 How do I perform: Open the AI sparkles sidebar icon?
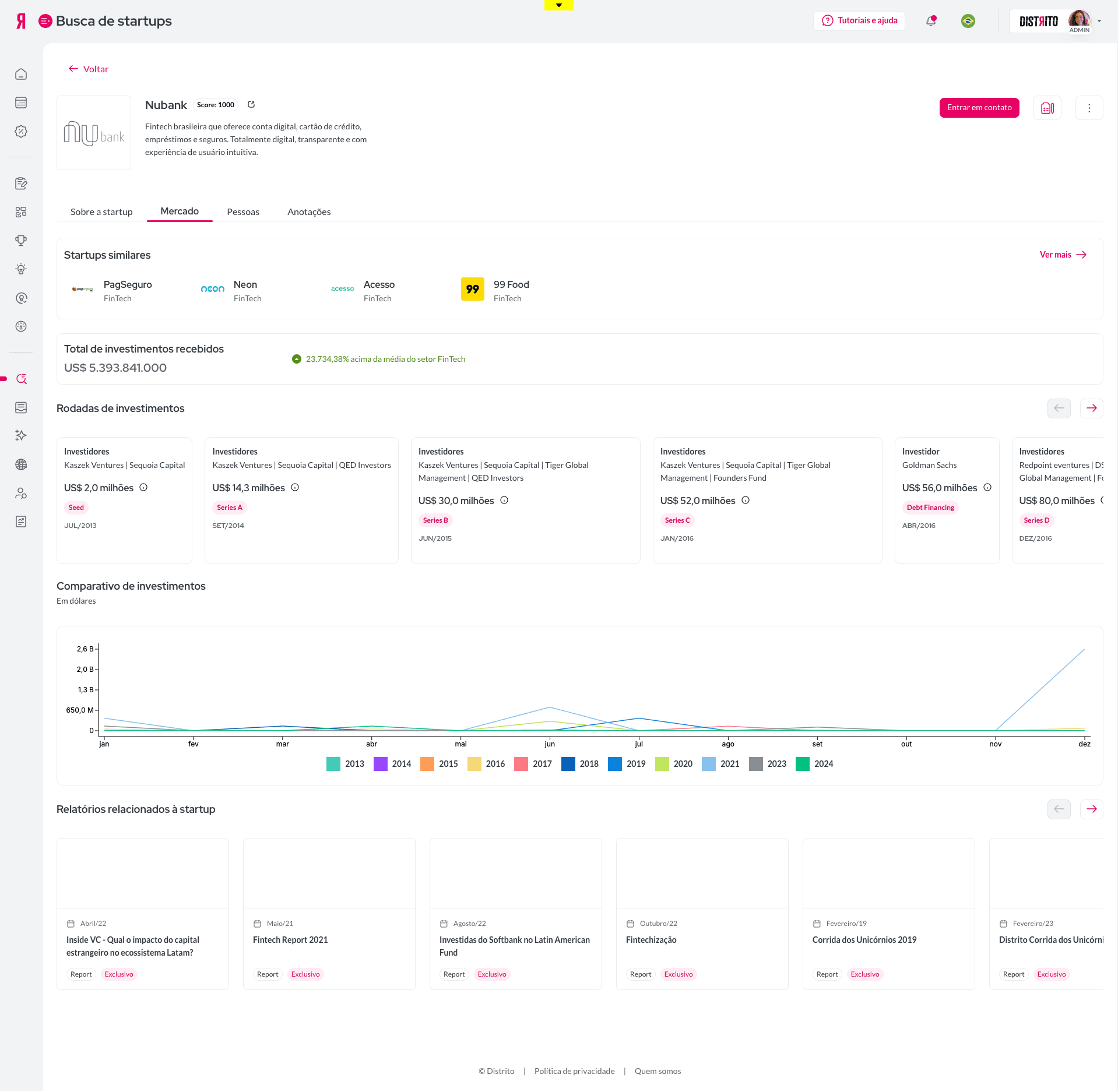[x=21, y=435]
